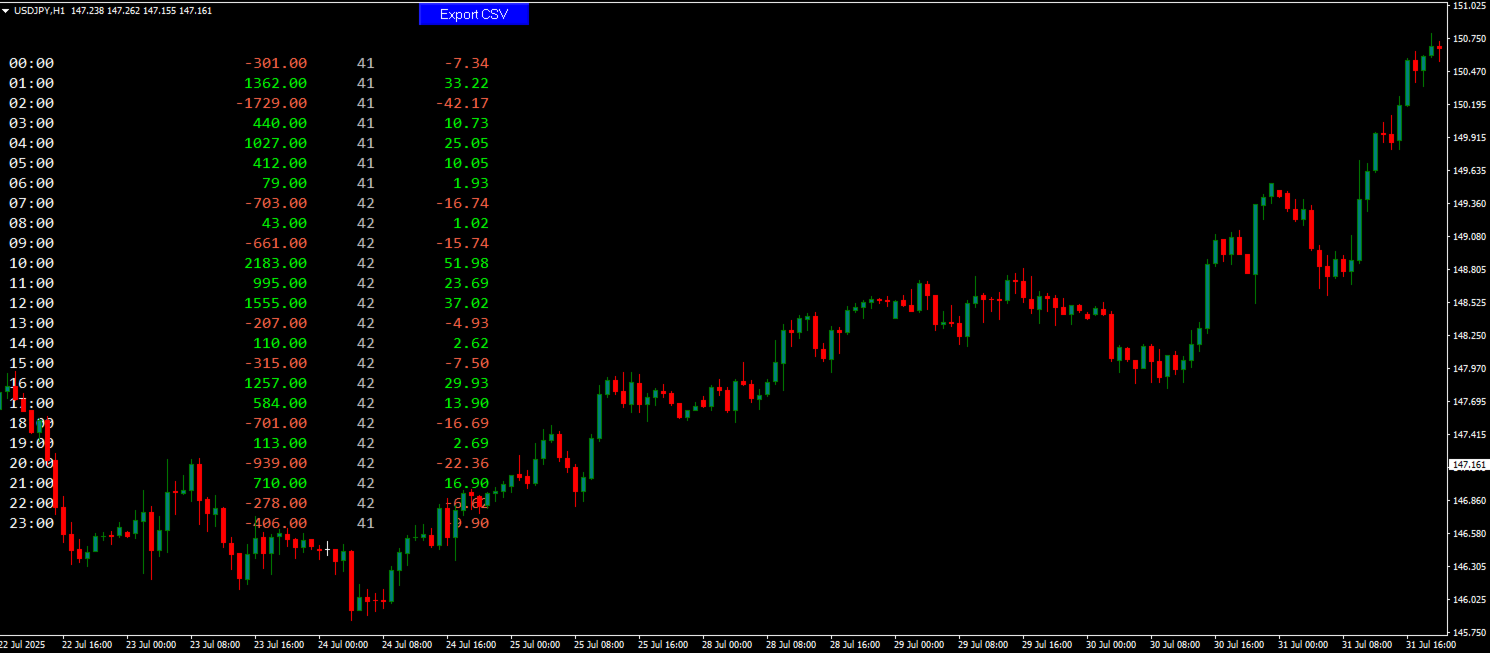Screen dimensions: 1490x653
Task: Click the value -315.00 in the 15:00 row
Action: coord(276,363)
